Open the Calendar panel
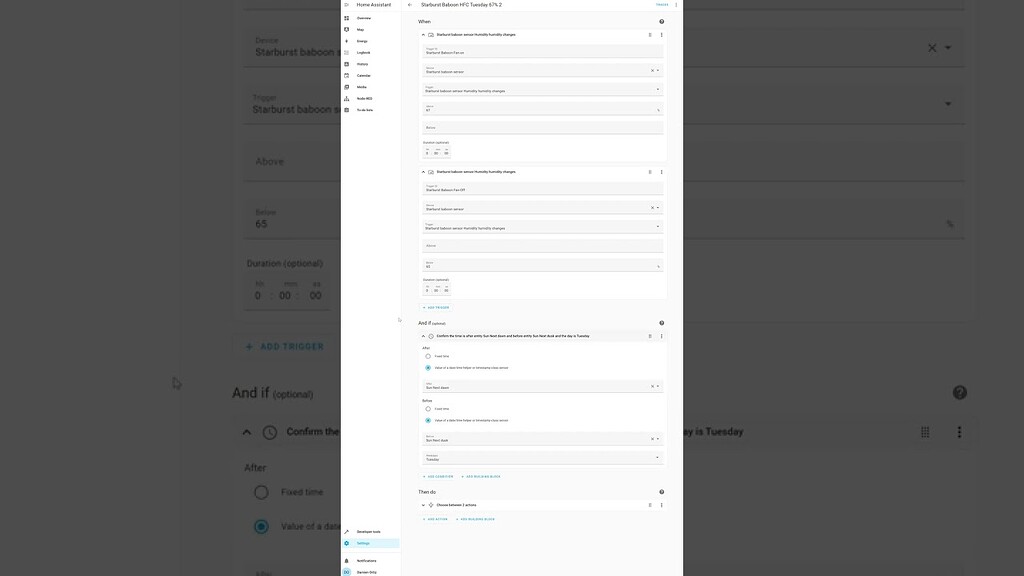This screenshot has height=576, width=1024. (364, 74)
